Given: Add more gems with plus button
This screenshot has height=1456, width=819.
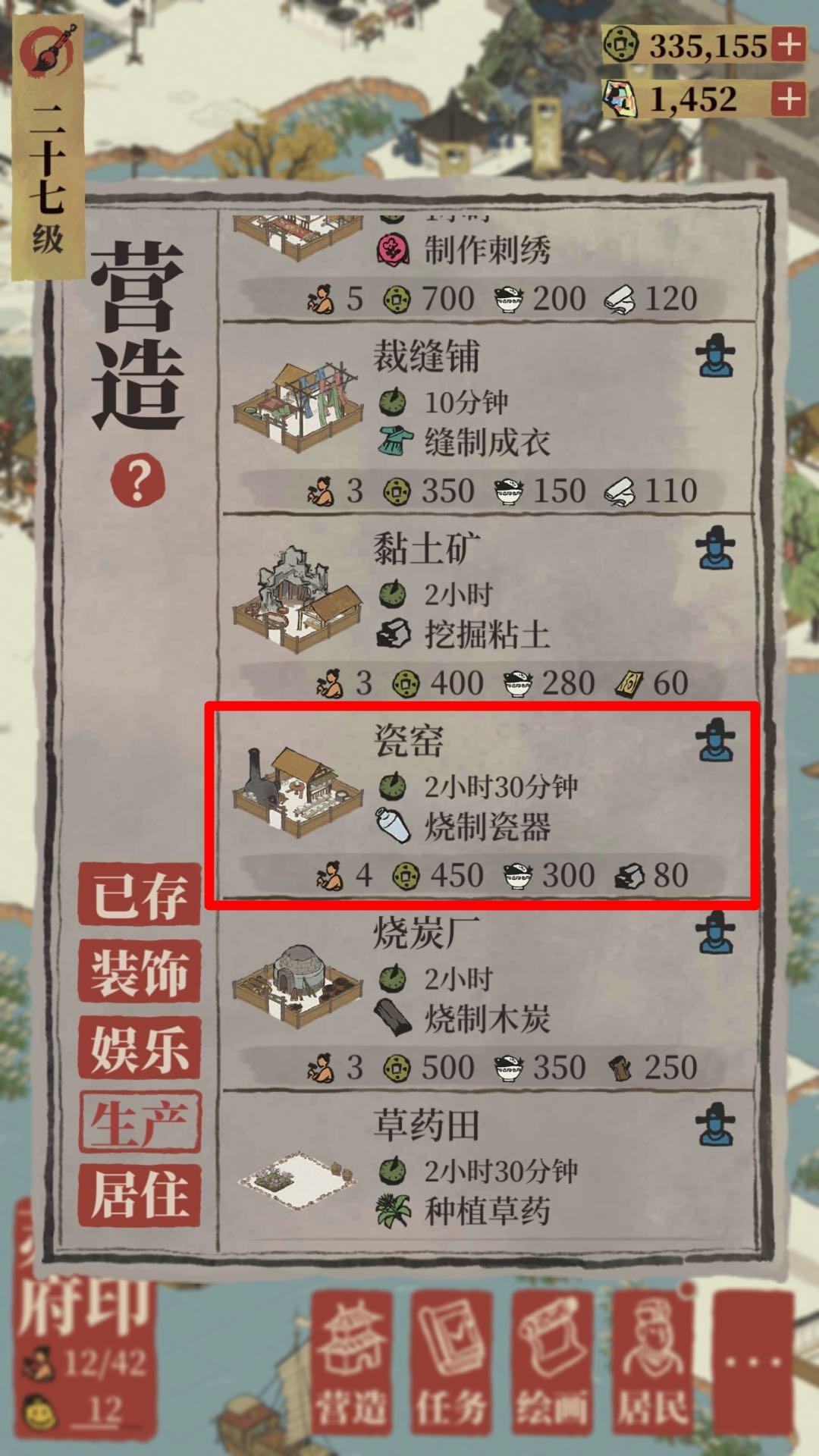Looking at the screenshot, I should (x=788, y=99).
